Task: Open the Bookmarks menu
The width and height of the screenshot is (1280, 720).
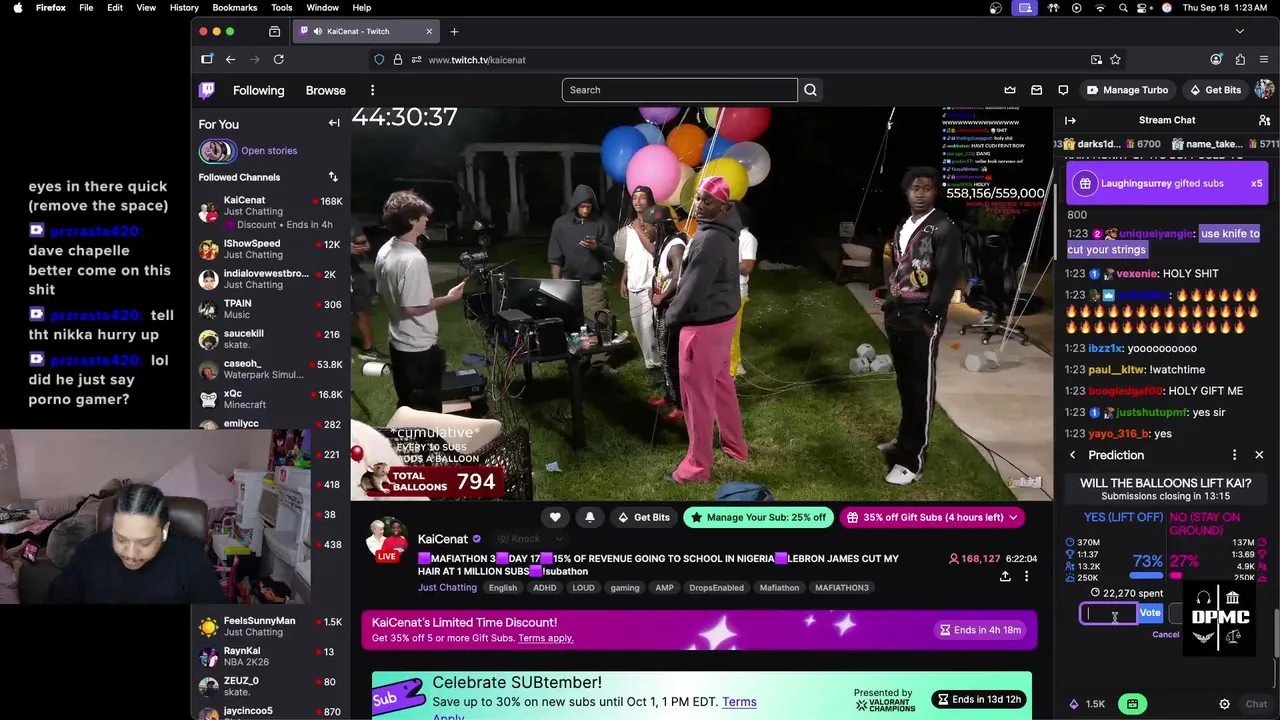Action: pyautogui.click(x=234, y=7)
